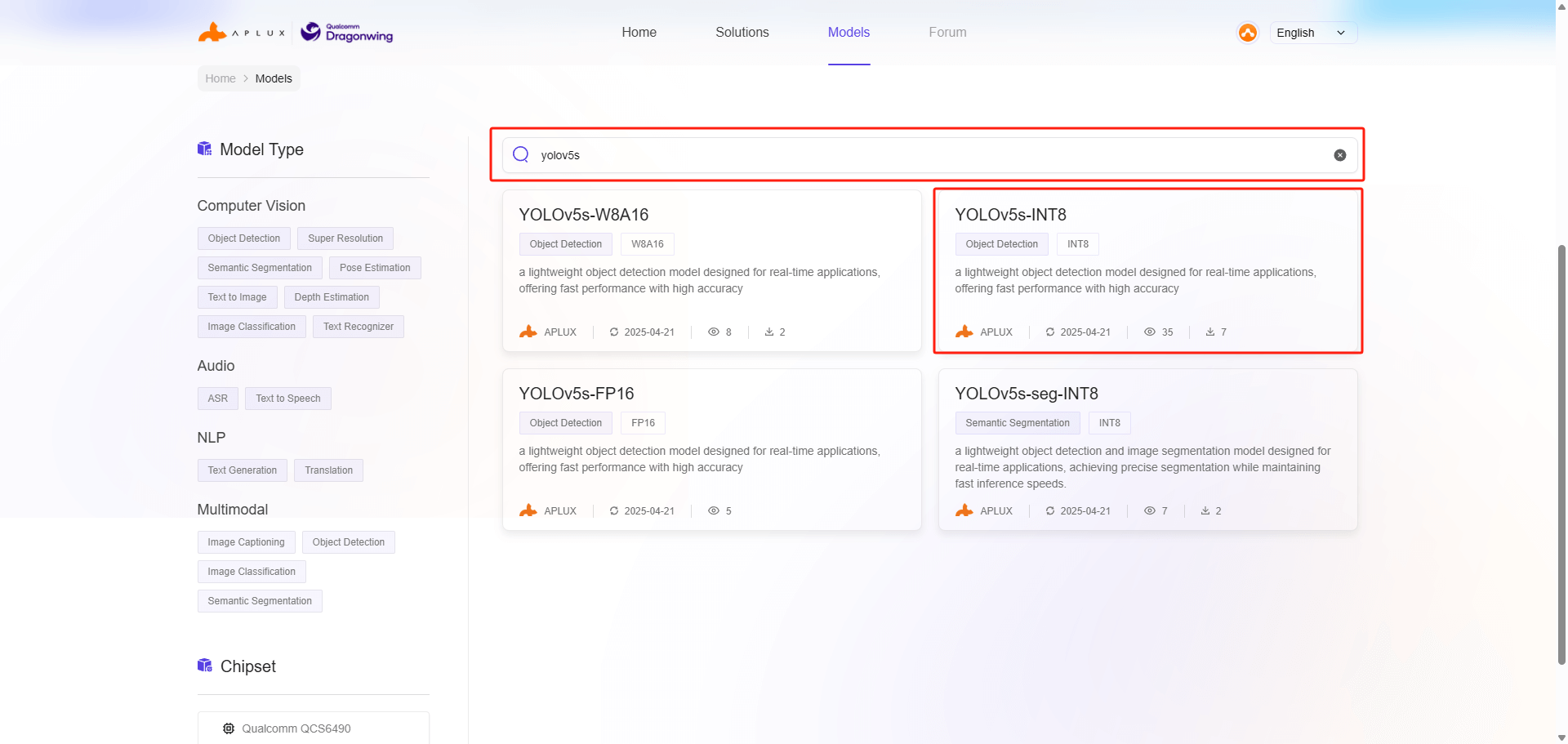The width and height of the screenshot is (1568, 744).
Task: Open the Forum menu item
Action: click(x=947, y=33)
